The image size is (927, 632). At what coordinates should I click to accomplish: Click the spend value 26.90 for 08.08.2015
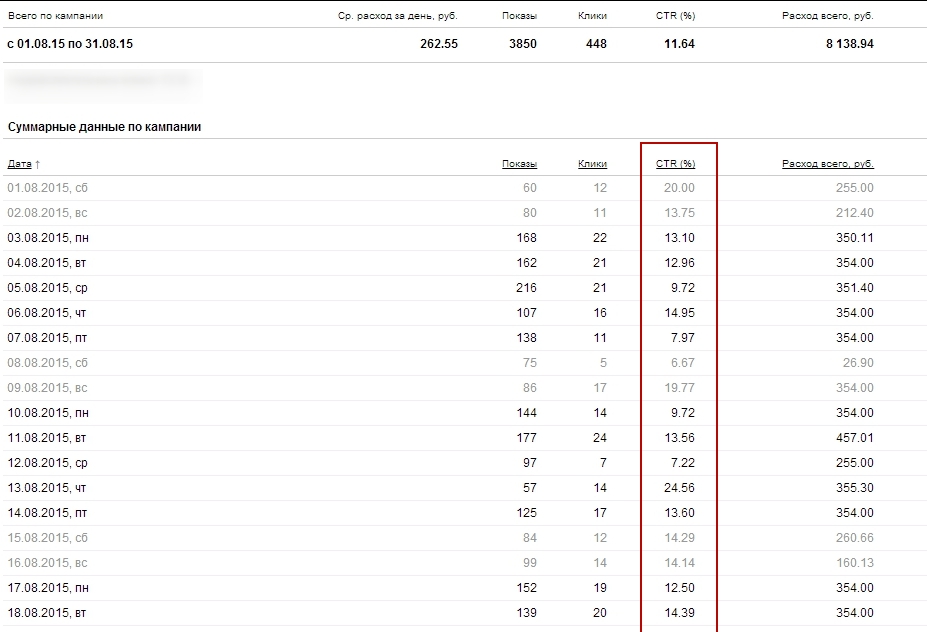pyautogui.click(x=858, y=363)
